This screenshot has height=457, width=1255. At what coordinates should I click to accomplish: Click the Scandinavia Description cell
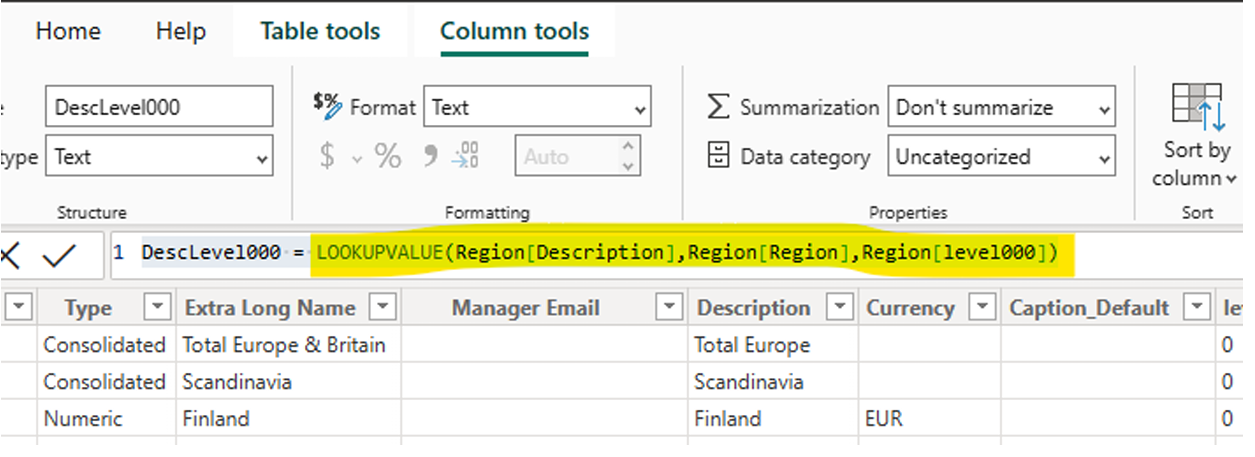click(773, 381)
